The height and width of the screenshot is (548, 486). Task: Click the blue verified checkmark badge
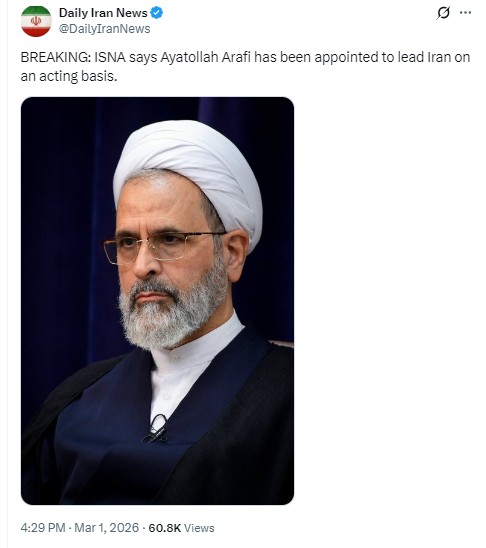click(x=157, y=13)
